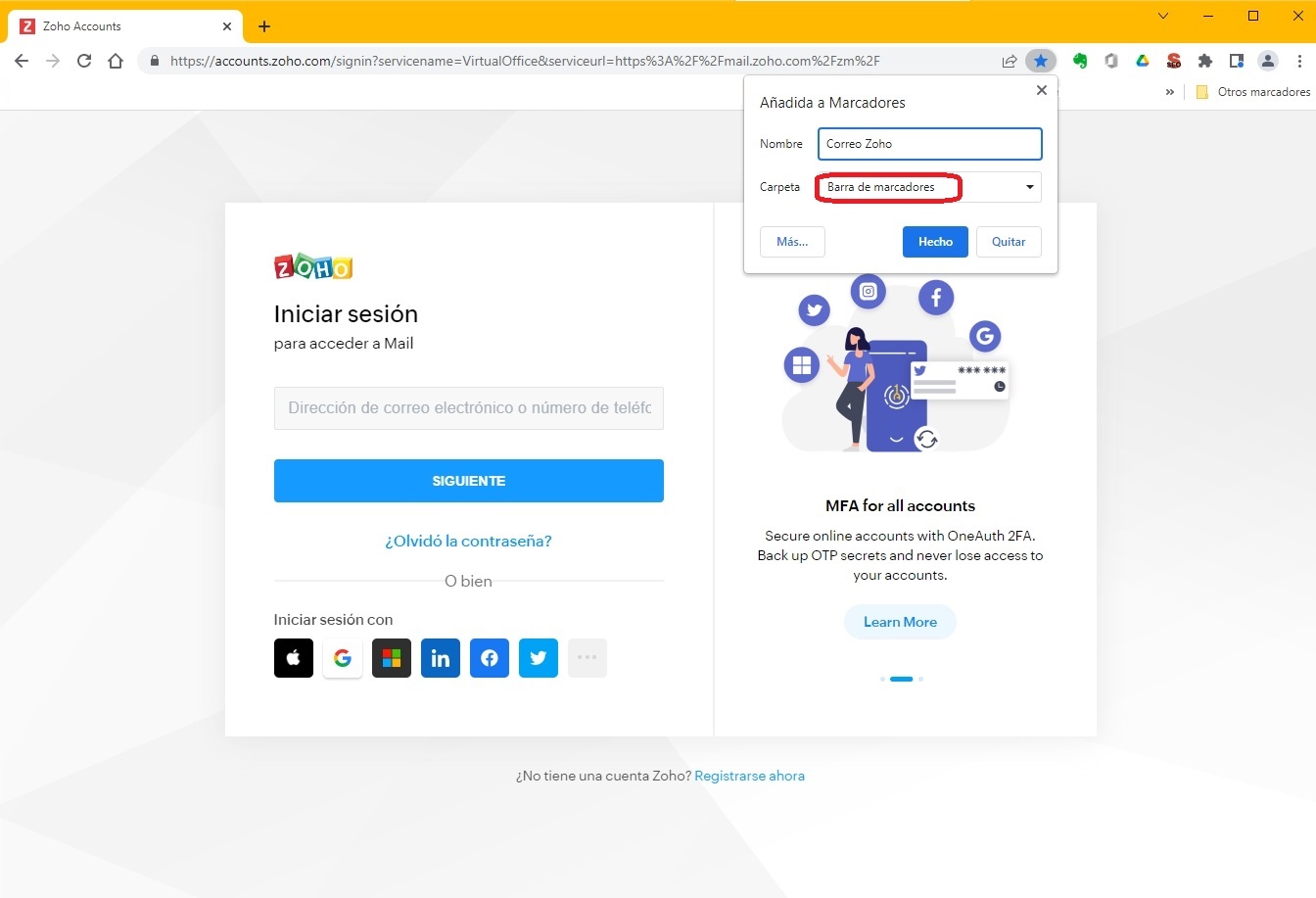Show more sign-in options with the ellipsis
Image resolution: width=1316 pixels, height=898 pixels.
click(587, 658)
